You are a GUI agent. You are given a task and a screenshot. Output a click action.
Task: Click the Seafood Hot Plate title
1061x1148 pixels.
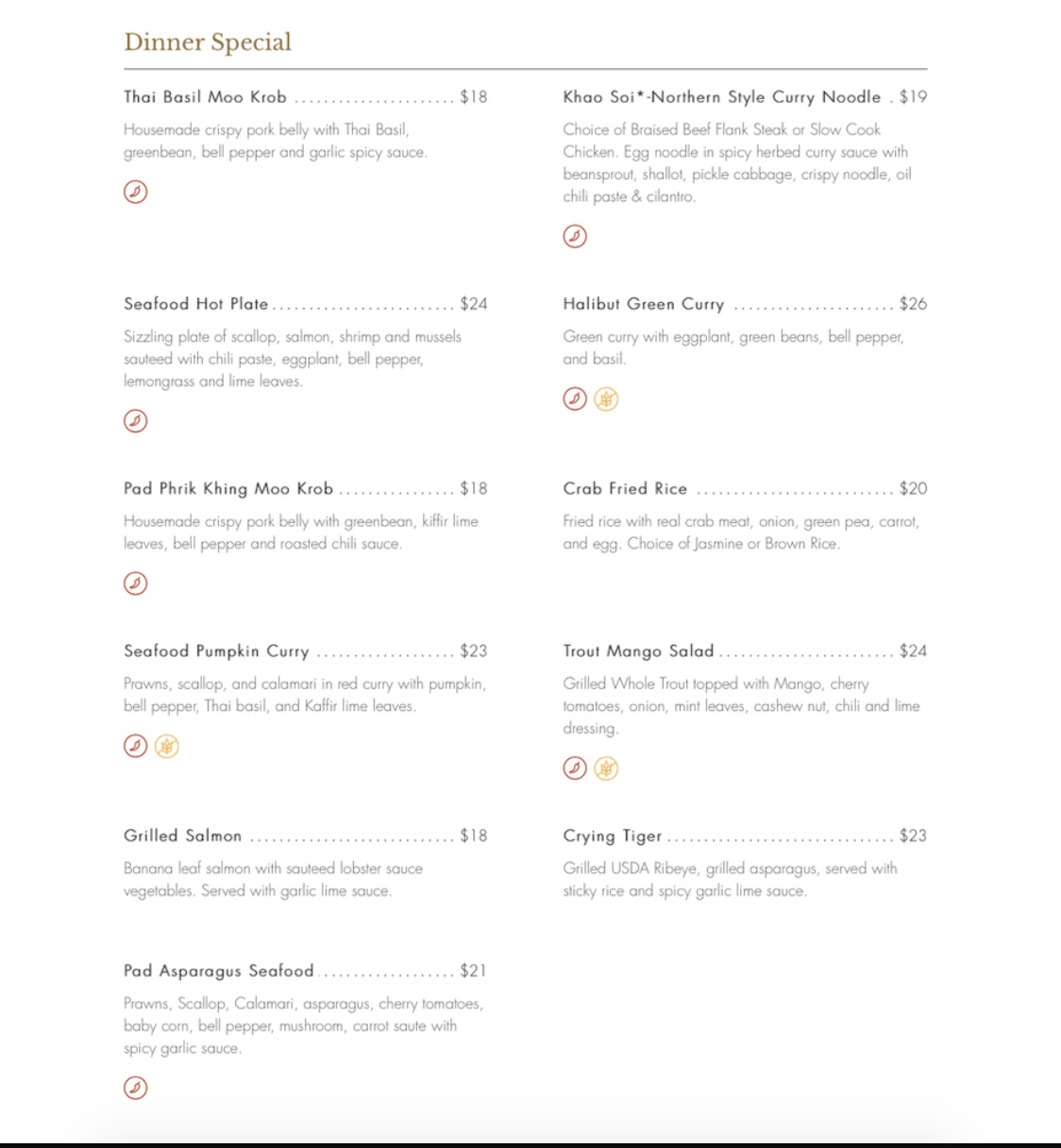coord(196,303)
